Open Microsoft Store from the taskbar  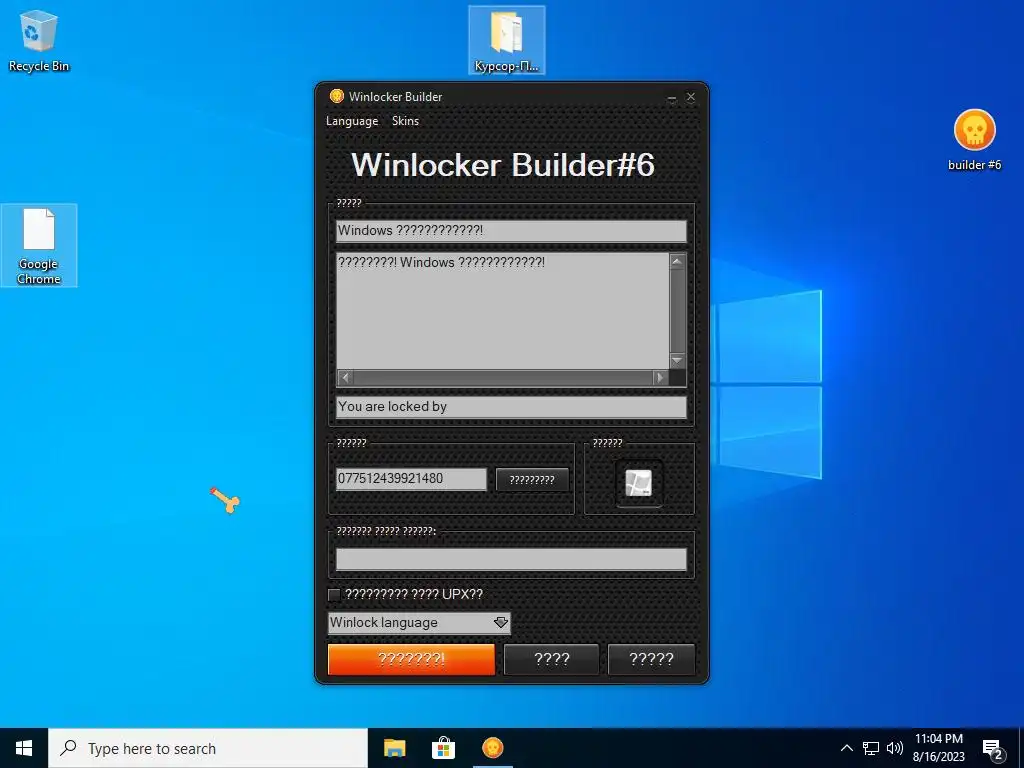(443, 748)
